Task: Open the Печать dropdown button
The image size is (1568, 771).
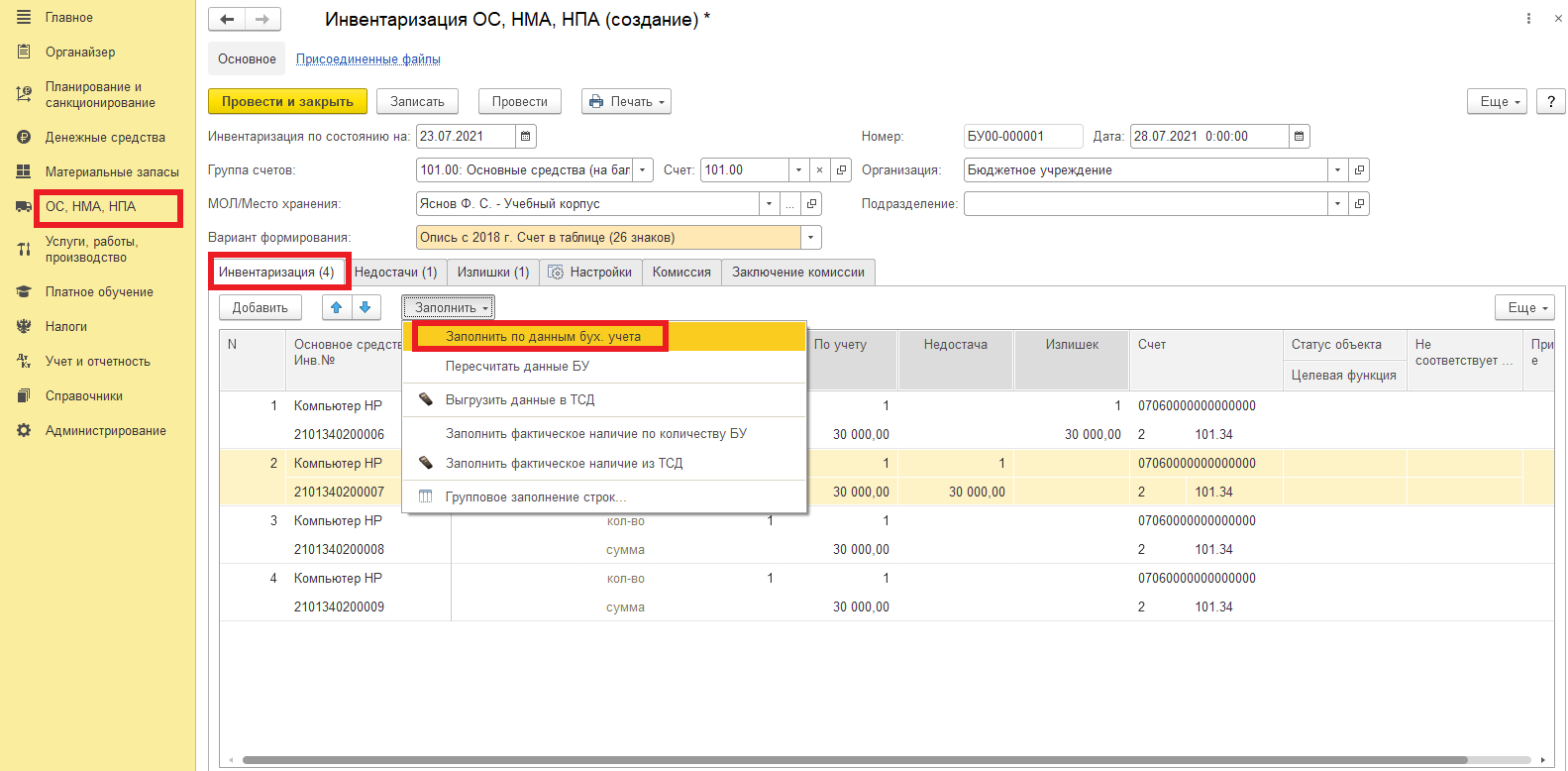Action: coord(626,101)
